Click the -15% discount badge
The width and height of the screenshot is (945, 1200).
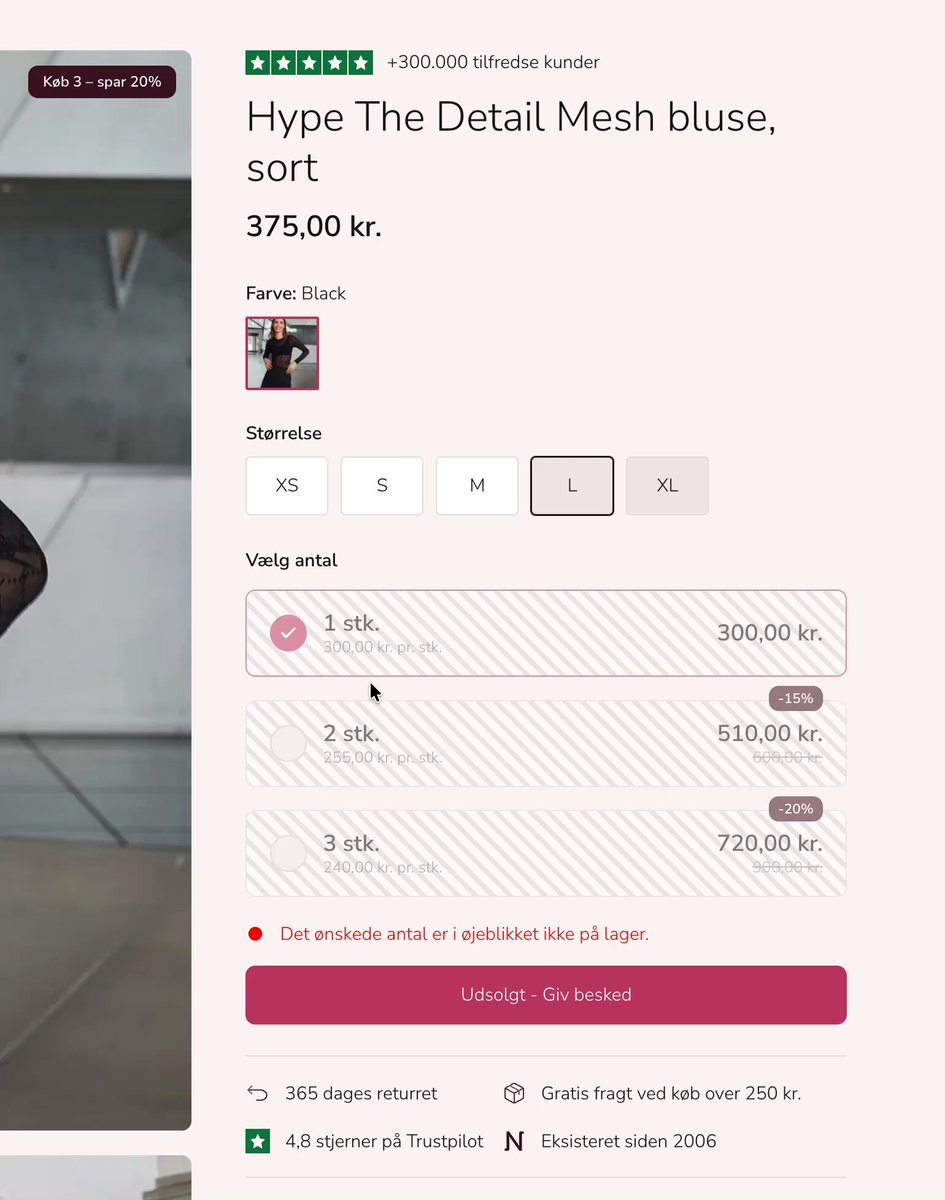click(796, 698)
